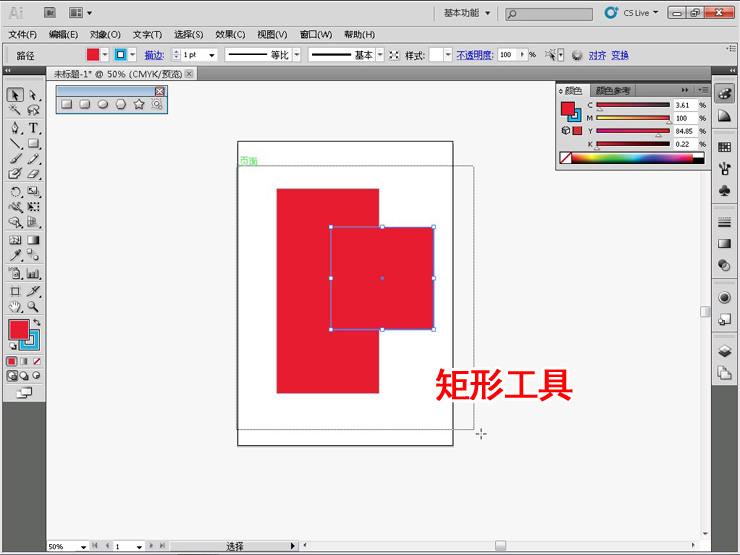Choose the Ellipse shape in floating panel
This screenshot has width=740, height=555.
click(103, 104)
